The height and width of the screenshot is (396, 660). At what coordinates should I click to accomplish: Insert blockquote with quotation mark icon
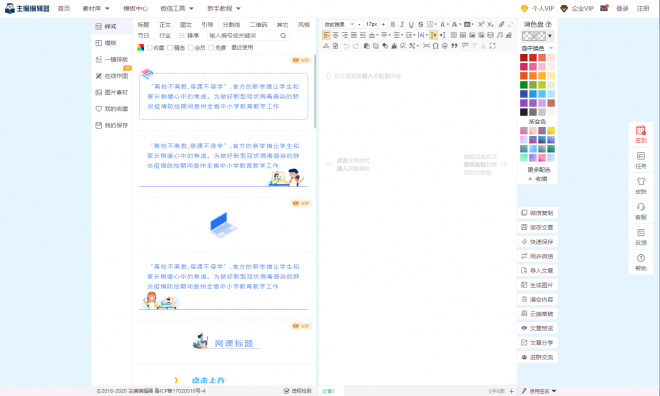[x=454, y=46]
